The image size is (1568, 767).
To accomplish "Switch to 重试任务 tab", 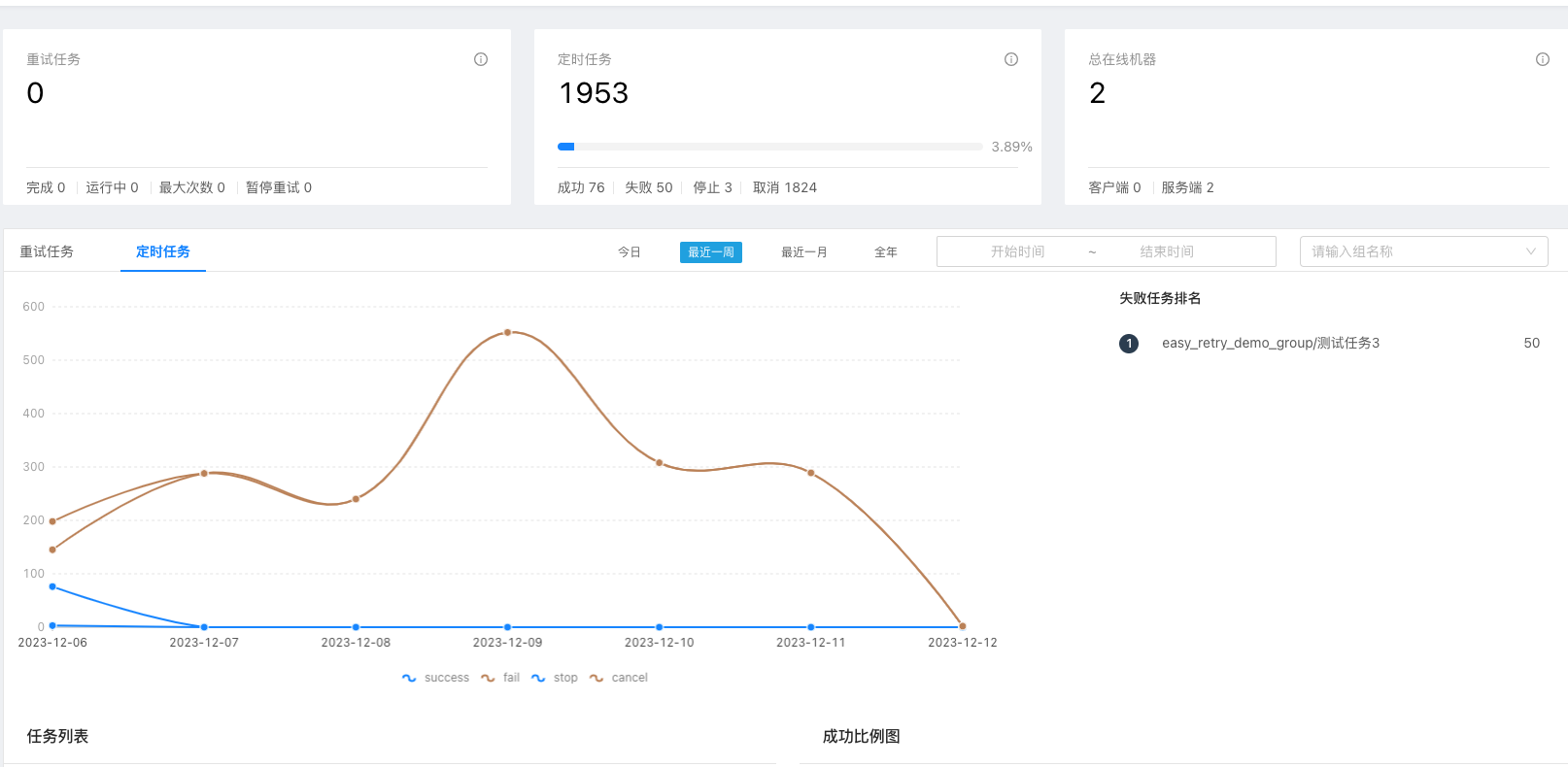I will [47, 251].
